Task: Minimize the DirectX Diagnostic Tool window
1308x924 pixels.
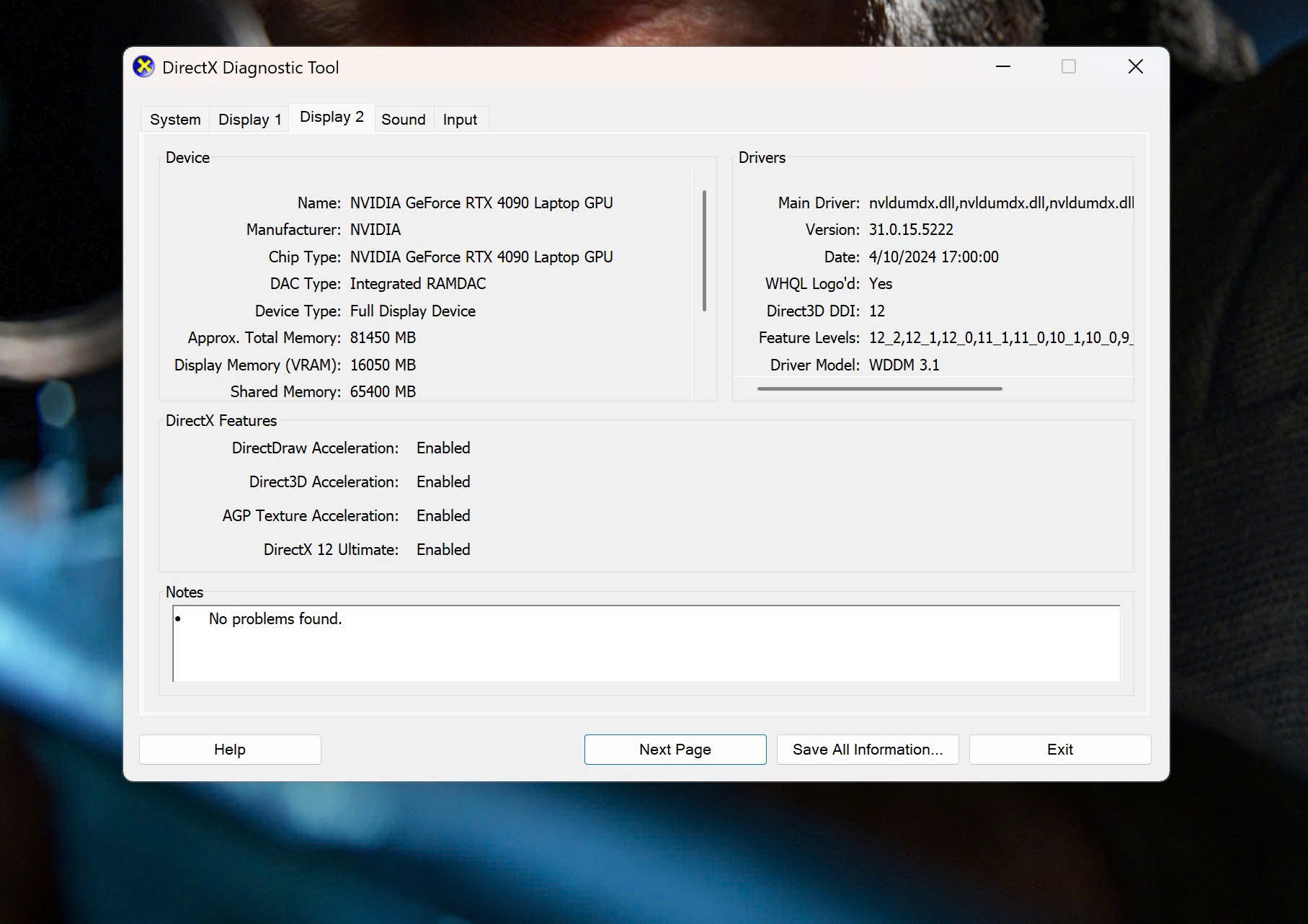Action: 1003,67
